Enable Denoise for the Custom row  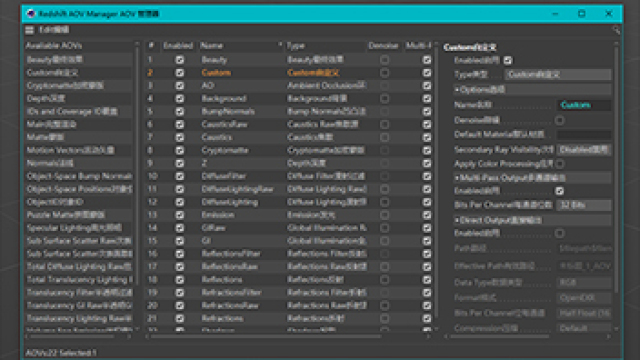coord(384,73)
